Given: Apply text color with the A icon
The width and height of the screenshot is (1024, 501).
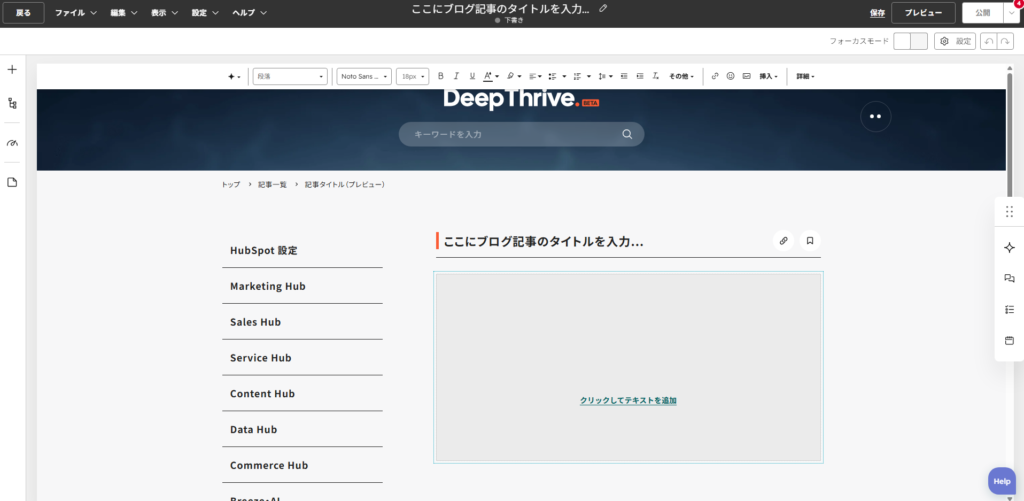Looking at the screenshot, I should click(490, 76).
